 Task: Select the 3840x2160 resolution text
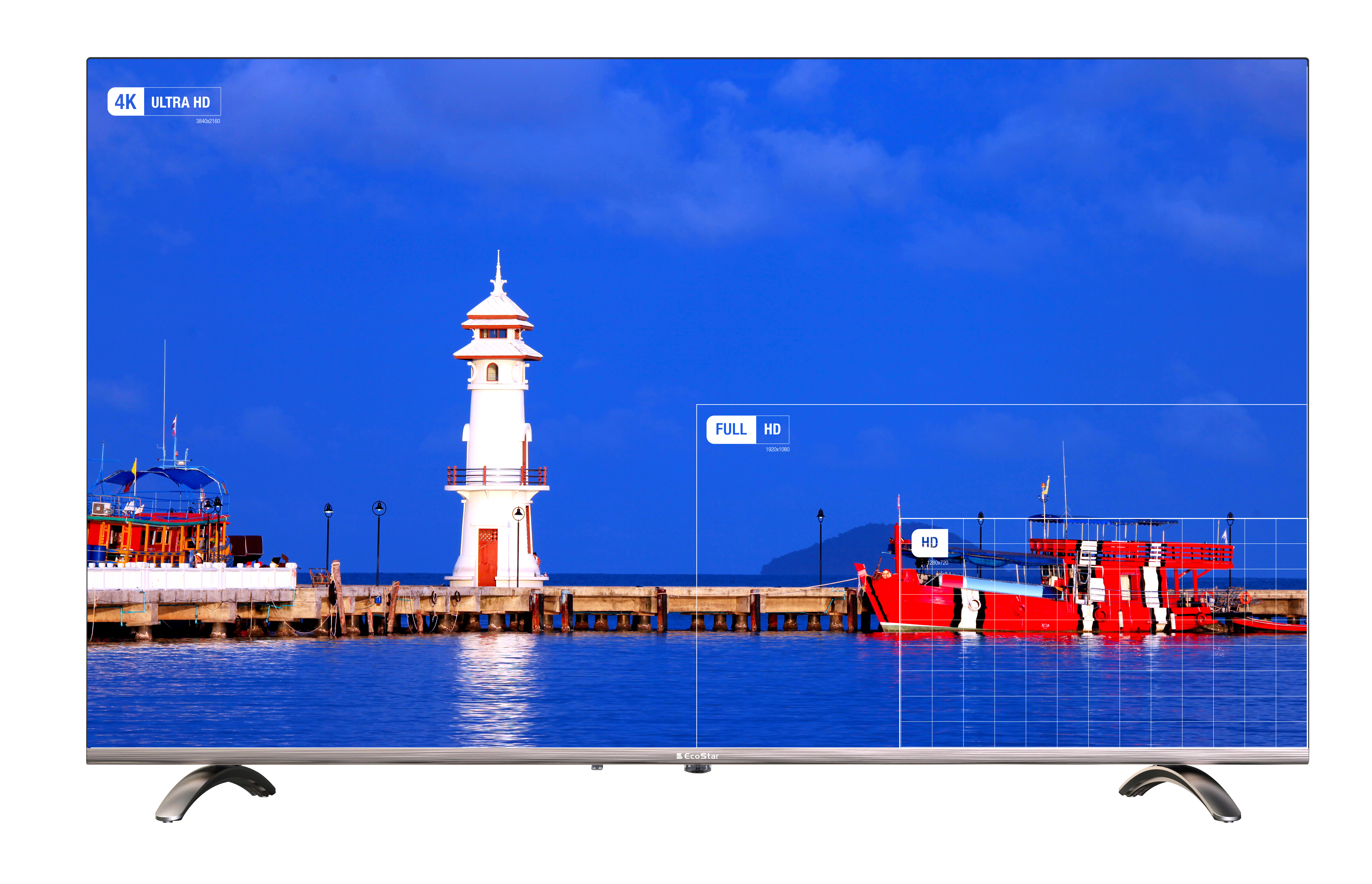coord(208,121)
